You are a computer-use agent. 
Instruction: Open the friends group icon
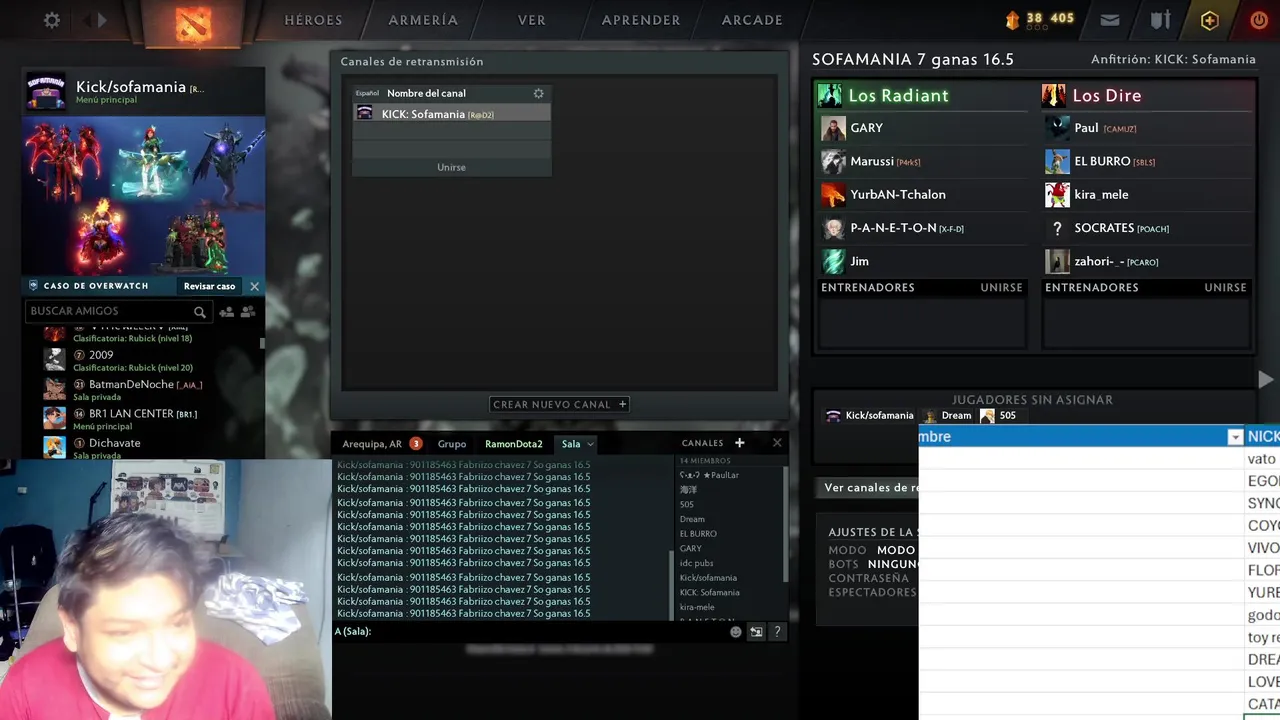pos(248,312)
